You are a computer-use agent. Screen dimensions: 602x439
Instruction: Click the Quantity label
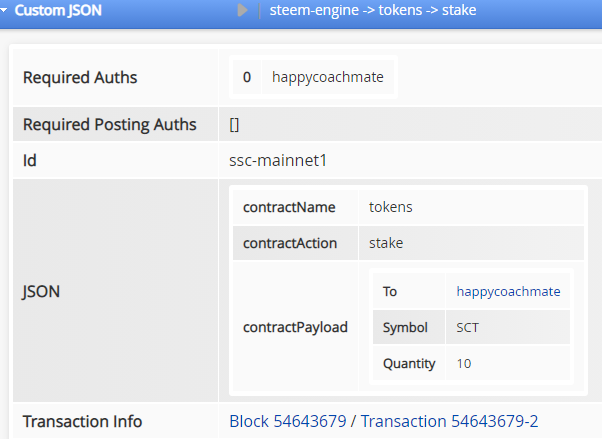[x=409, y=363]
